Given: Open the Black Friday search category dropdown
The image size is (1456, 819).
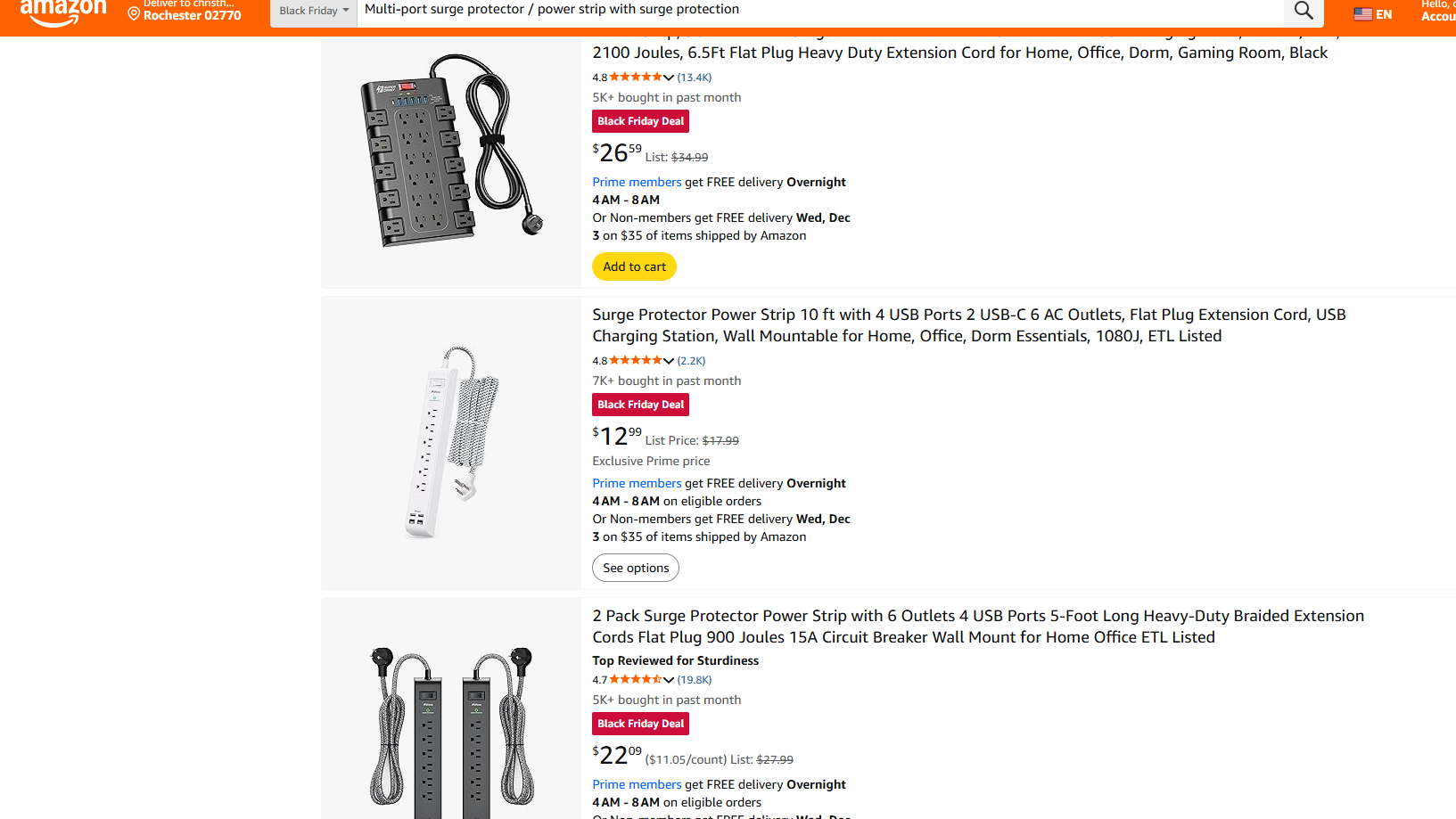Looking at the screenshot, I should pos(313,11).
